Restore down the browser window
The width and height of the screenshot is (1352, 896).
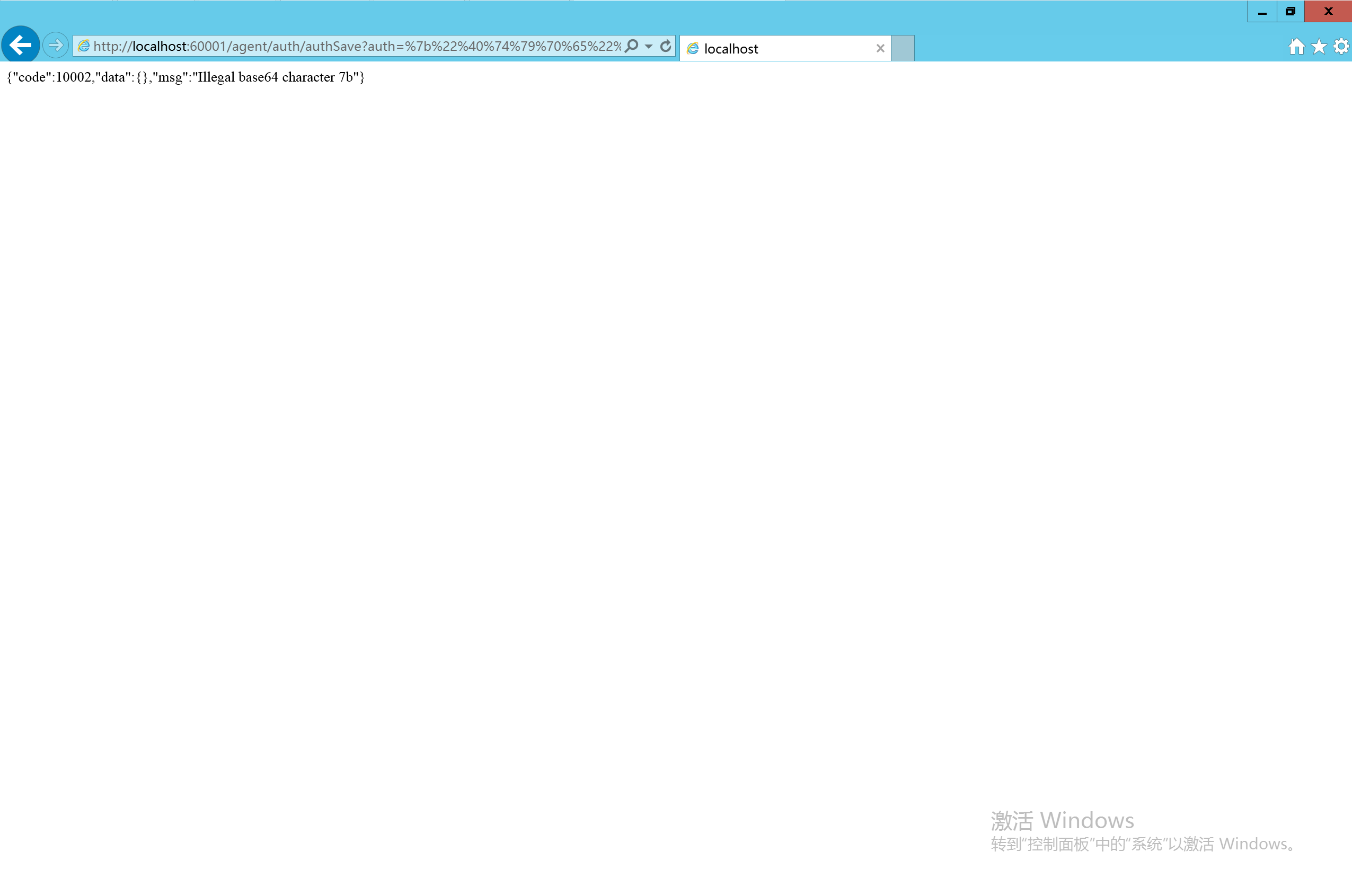click(1291, 12)
